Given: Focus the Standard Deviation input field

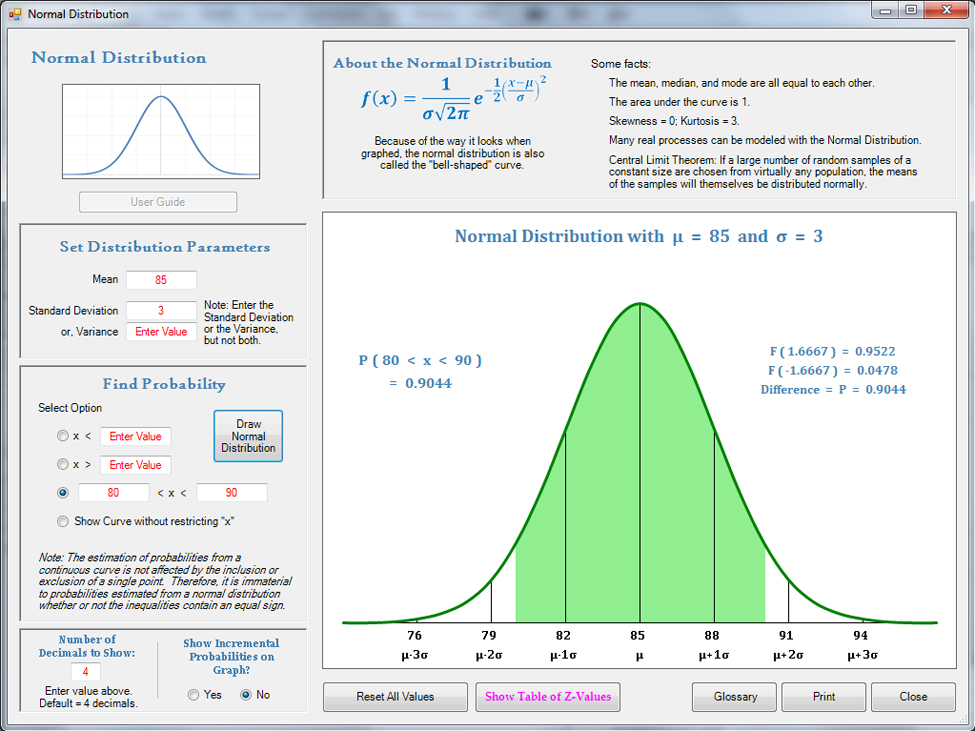Looking at the screenshot, I should [161, 311].
